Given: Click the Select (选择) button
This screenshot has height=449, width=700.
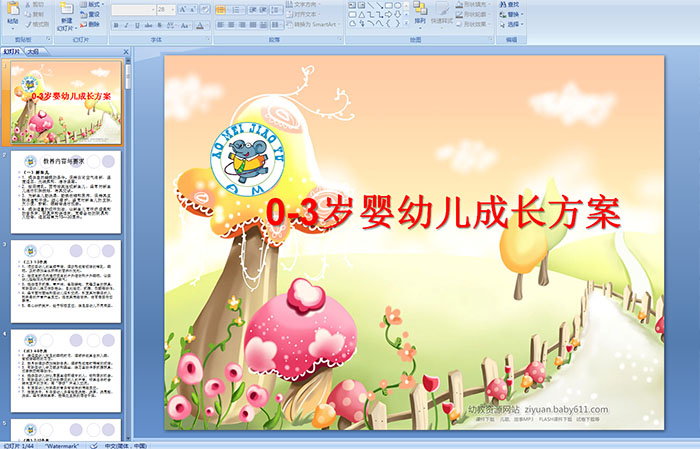Looking at the screenshot, I should coord(512,24).
